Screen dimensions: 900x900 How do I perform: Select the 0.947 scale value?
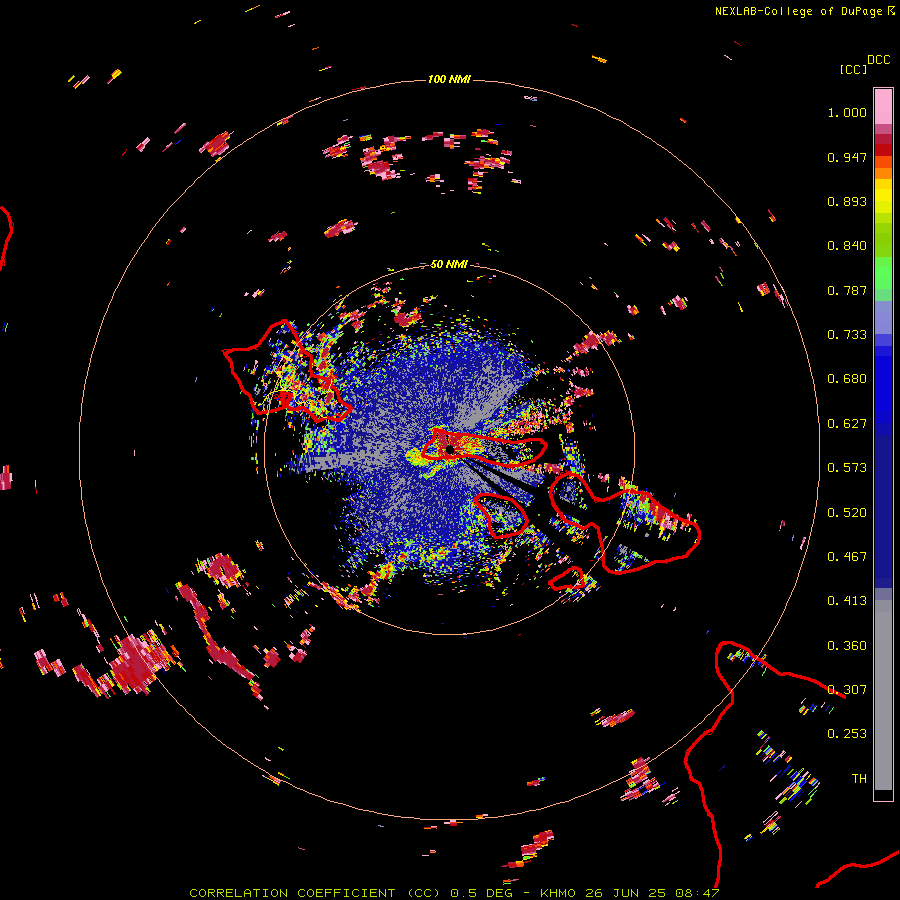[847, 157]
